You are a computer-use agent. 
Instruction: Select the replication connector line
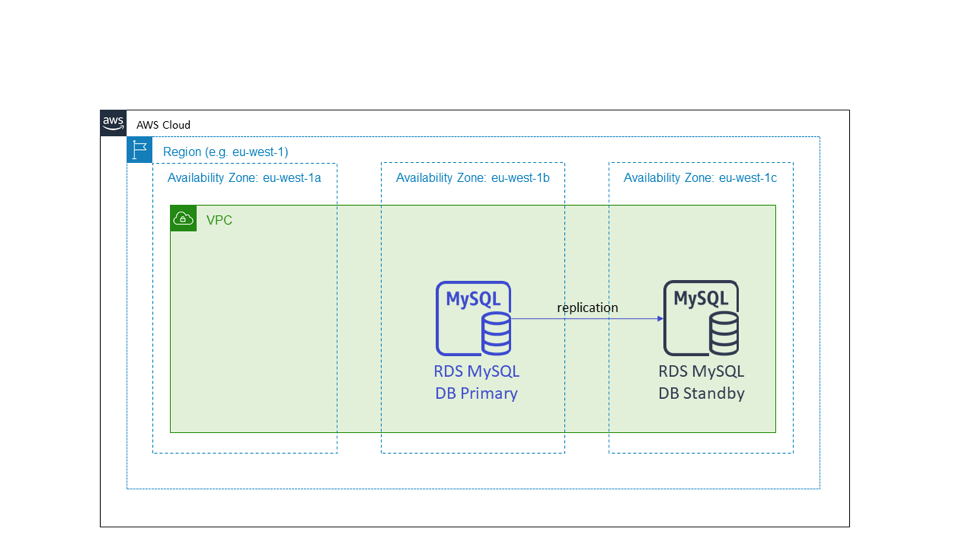pos(585,319)
